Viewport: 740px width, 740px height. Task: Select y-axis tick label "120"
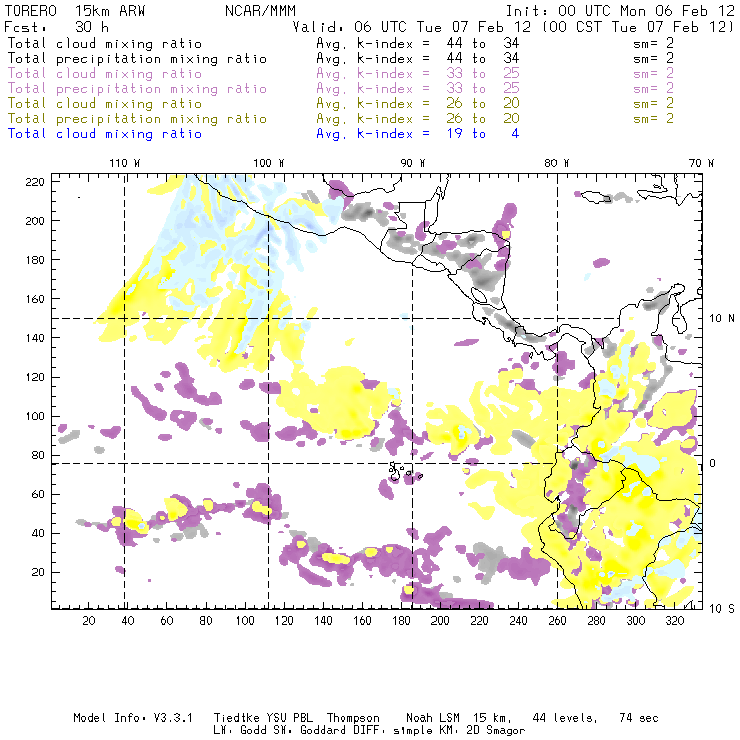[35, 377]
